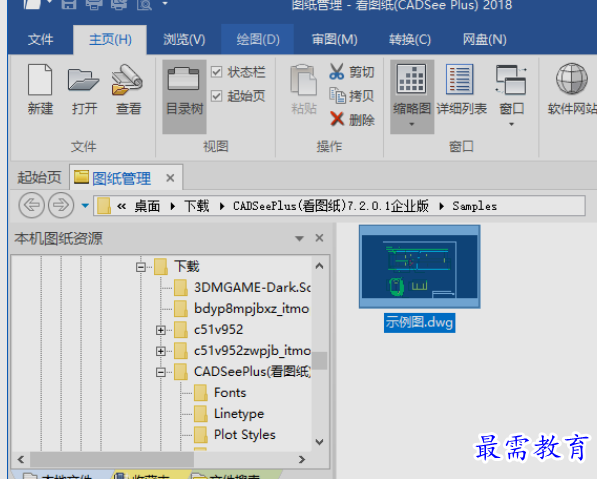Select the 绘图(D) ribbon tab
This screenshot has width=597, height=479.
pyautogui.click(x=258, y=39)
